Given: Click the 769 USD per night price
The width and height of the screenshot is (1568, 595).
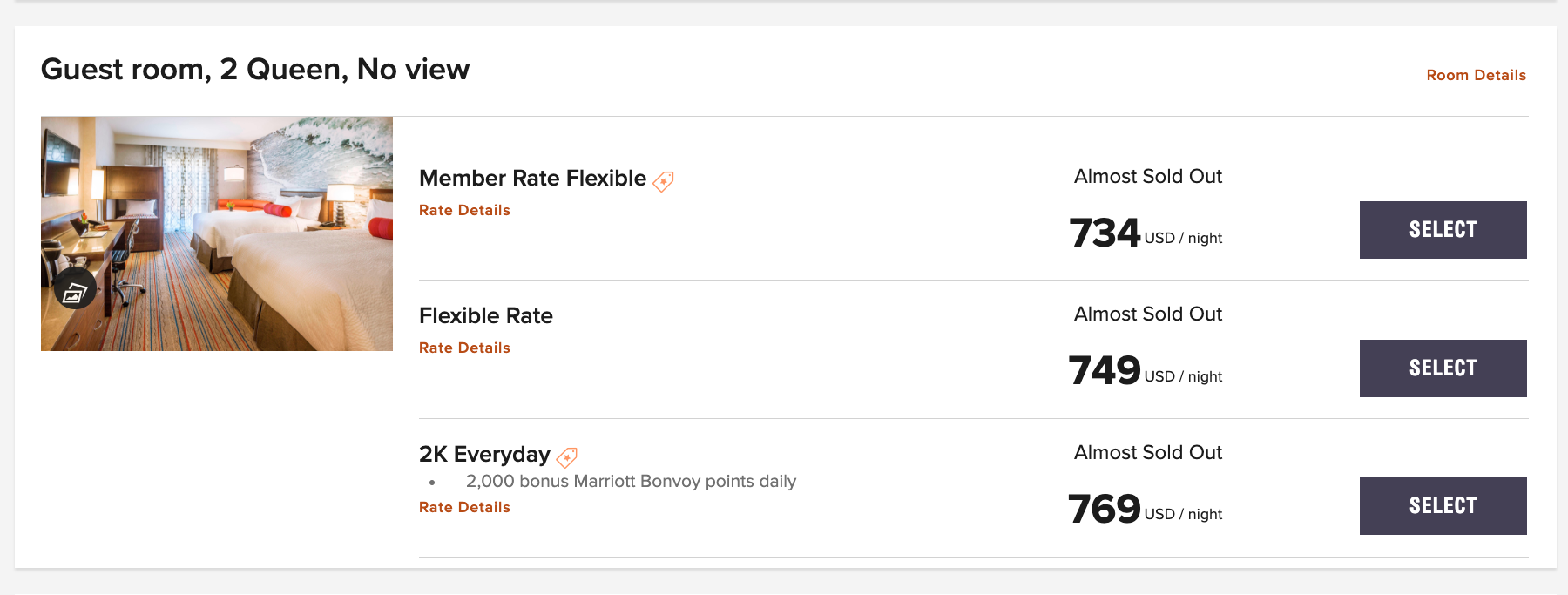Looking at the screenshot, I should pos(1145,510).
